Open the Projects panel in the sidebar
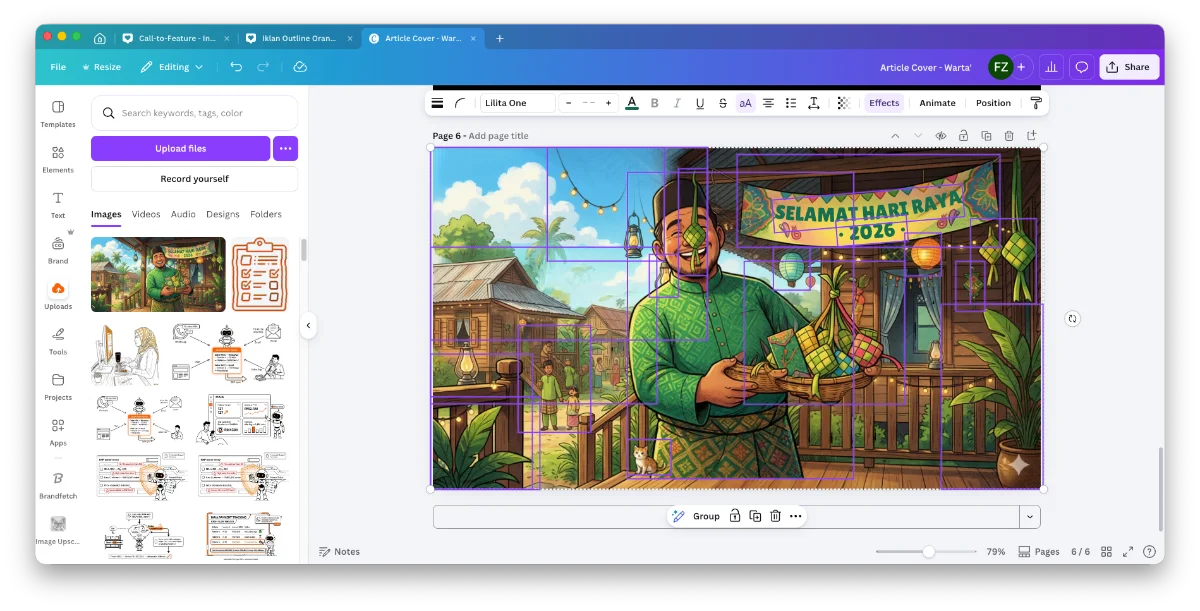The height and width of the screenshot is (611, 1200). (x=58, y=387)
